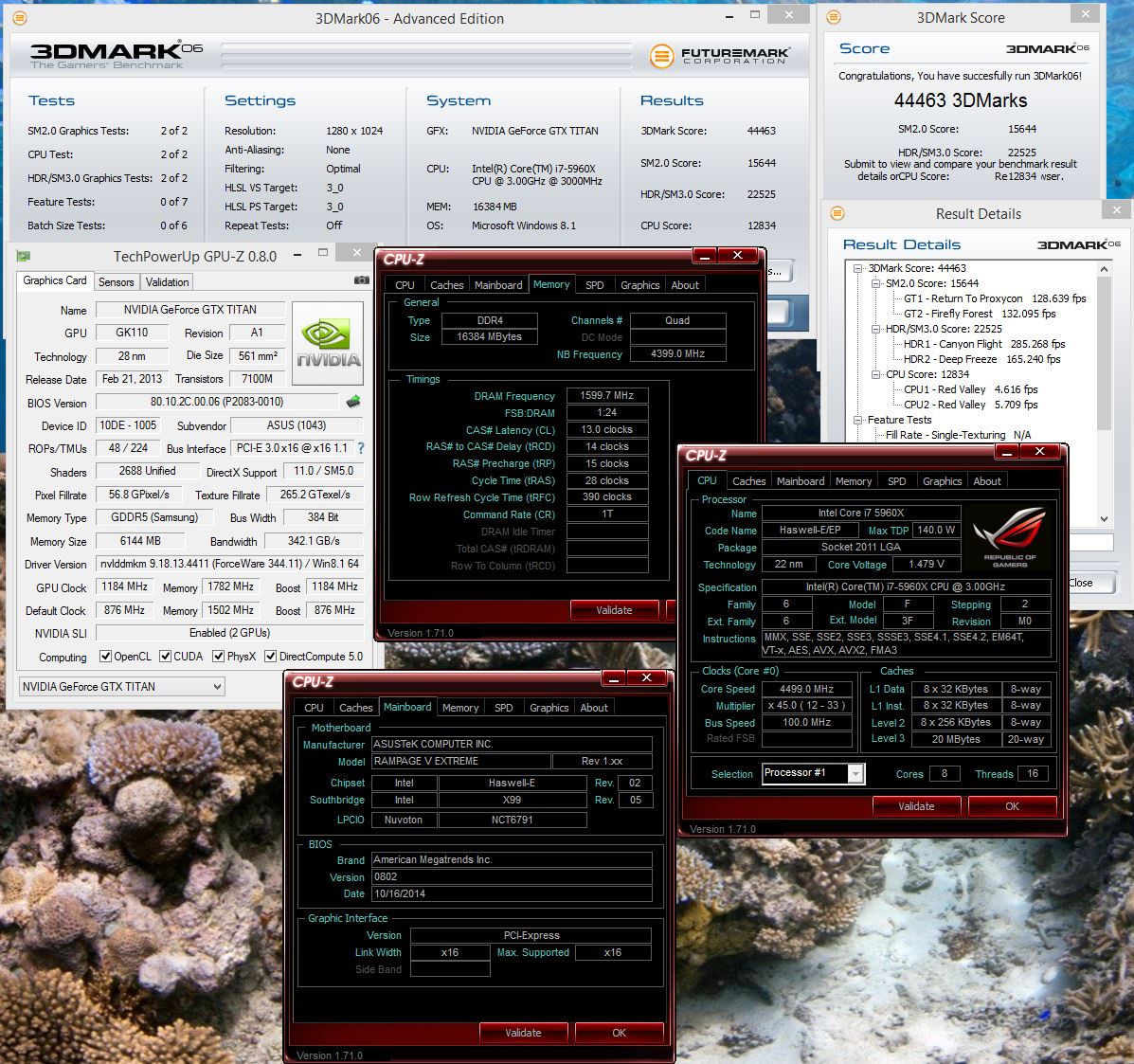This screenshot has width=1134, height=1064.
Task: Open Mainboard tab in CPU-Z processor window
Action: tap(801, 481)
